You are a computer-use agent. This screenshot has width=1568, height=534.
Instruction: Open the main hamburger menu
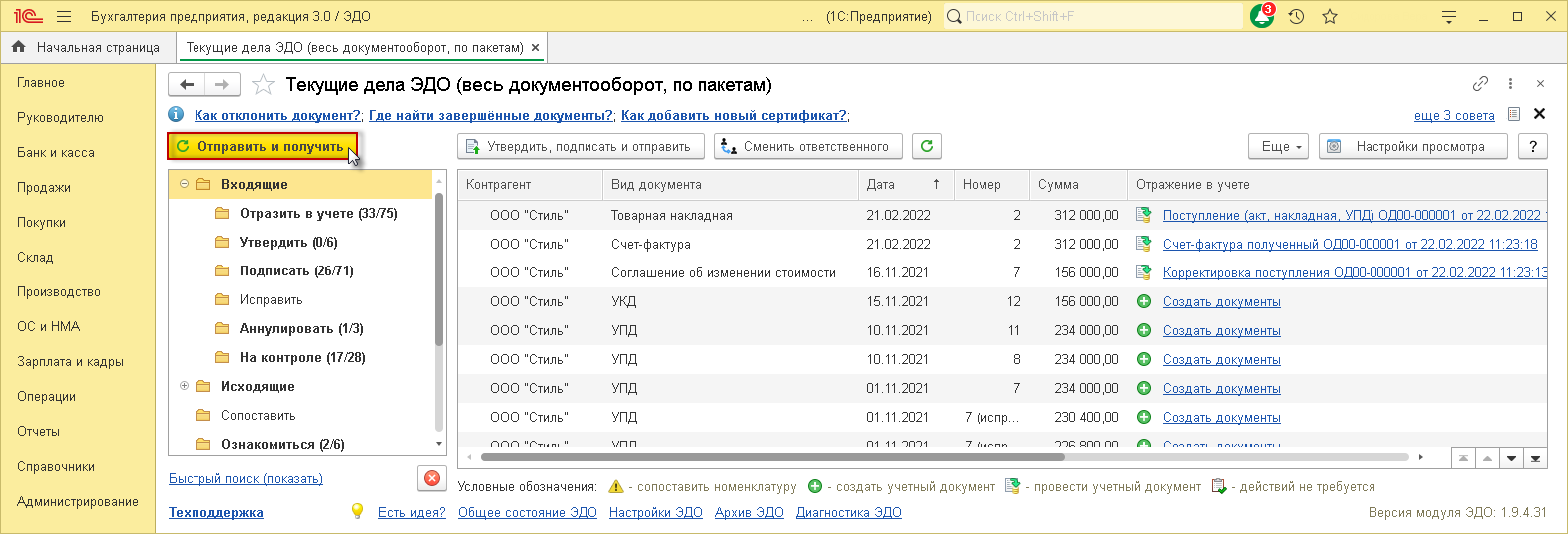(x=65, y=17)
